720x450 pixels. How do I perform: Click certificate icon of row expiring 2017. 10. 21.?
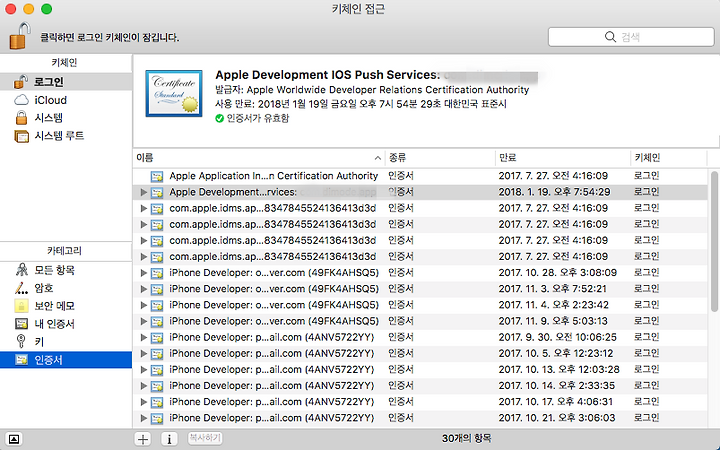[x=157, y=418]
